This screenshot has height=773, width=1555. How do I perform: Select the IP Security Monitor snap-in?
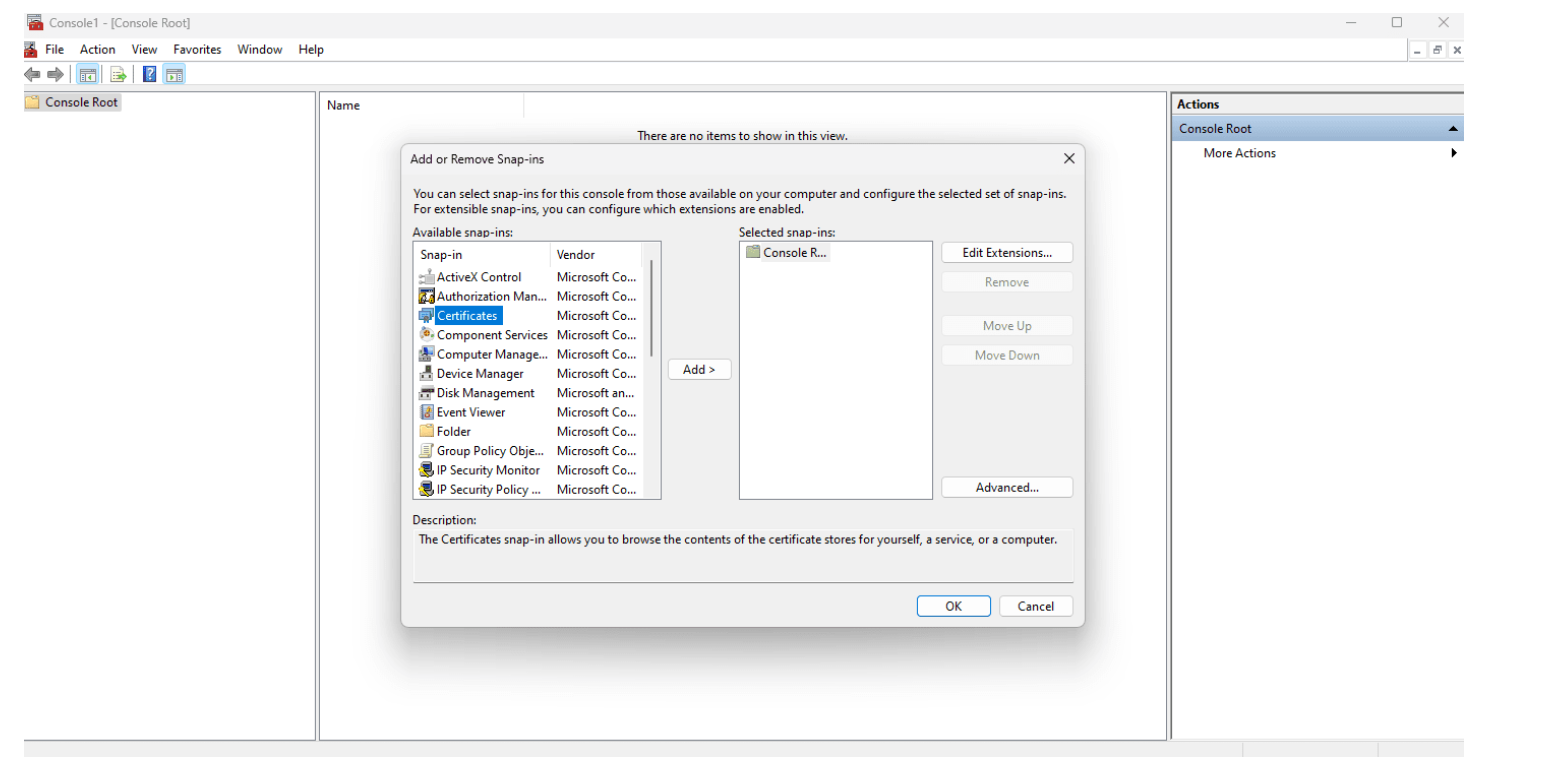tap(488, 470)
